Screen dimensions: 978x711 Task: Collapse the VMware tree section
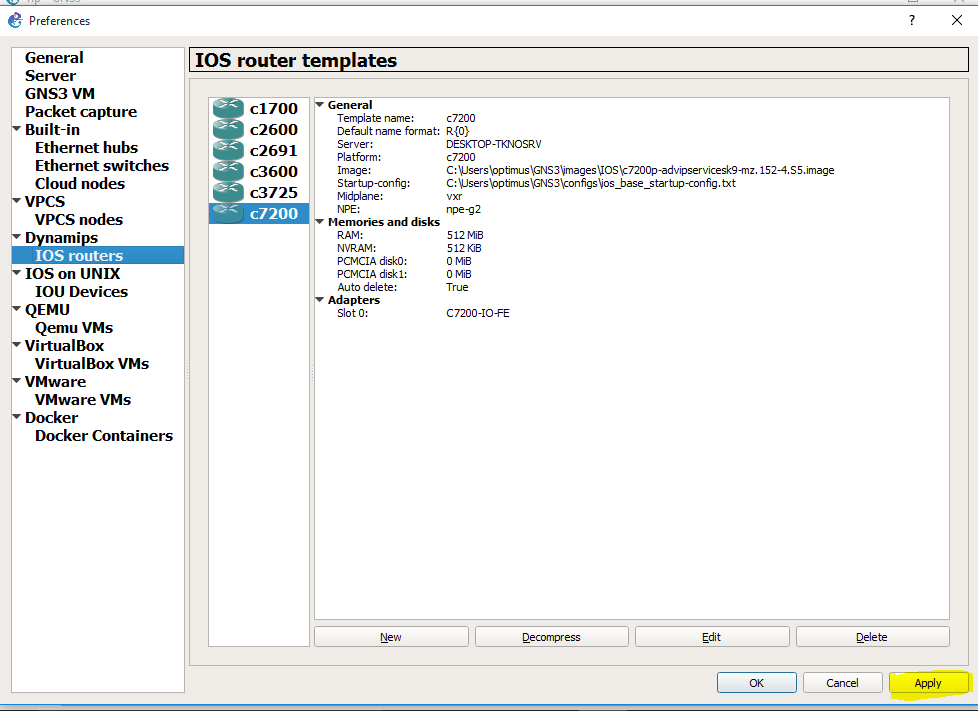click(x=17, y=381)
